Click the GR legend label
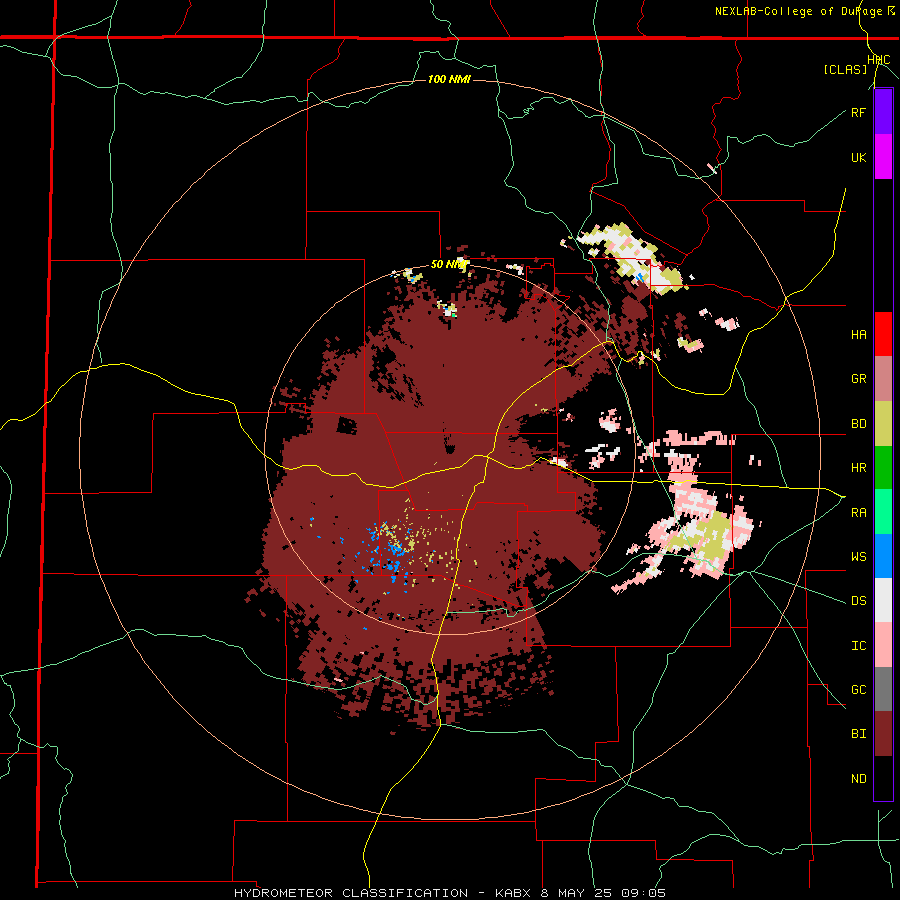Screen dimensions: 900x900 point(858,379)
